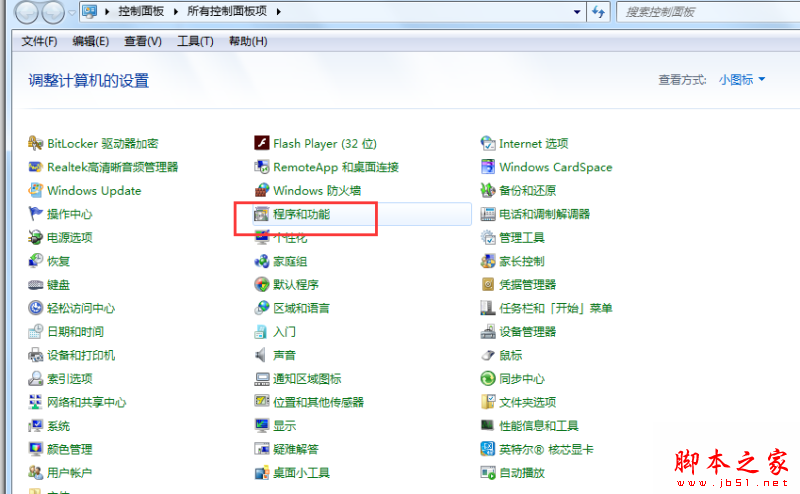Open the Flash Player (32 位) icon

(x=262, y=143)
